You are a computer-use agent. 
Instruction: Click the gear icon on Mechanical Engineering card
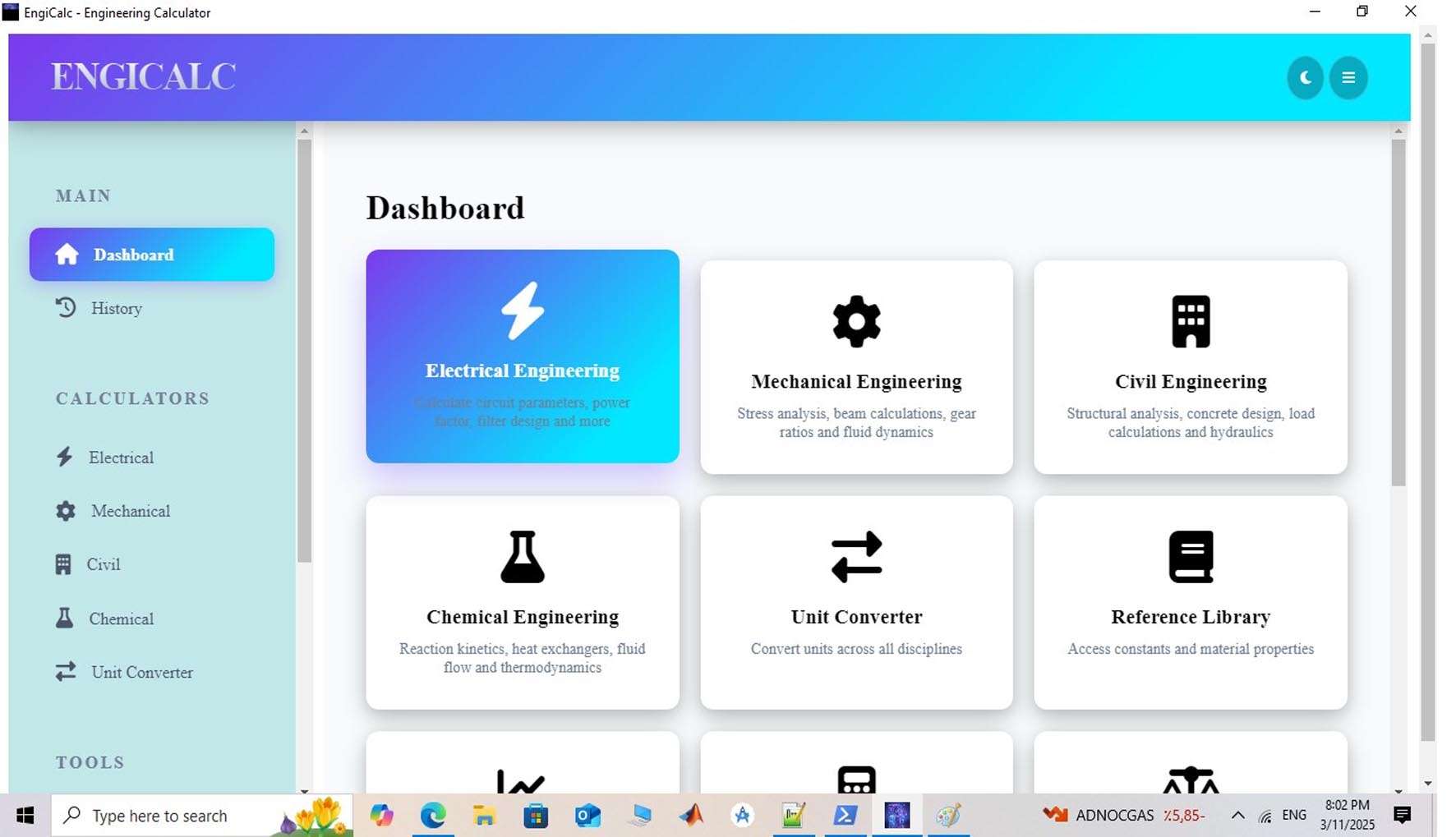coord(856,321)
